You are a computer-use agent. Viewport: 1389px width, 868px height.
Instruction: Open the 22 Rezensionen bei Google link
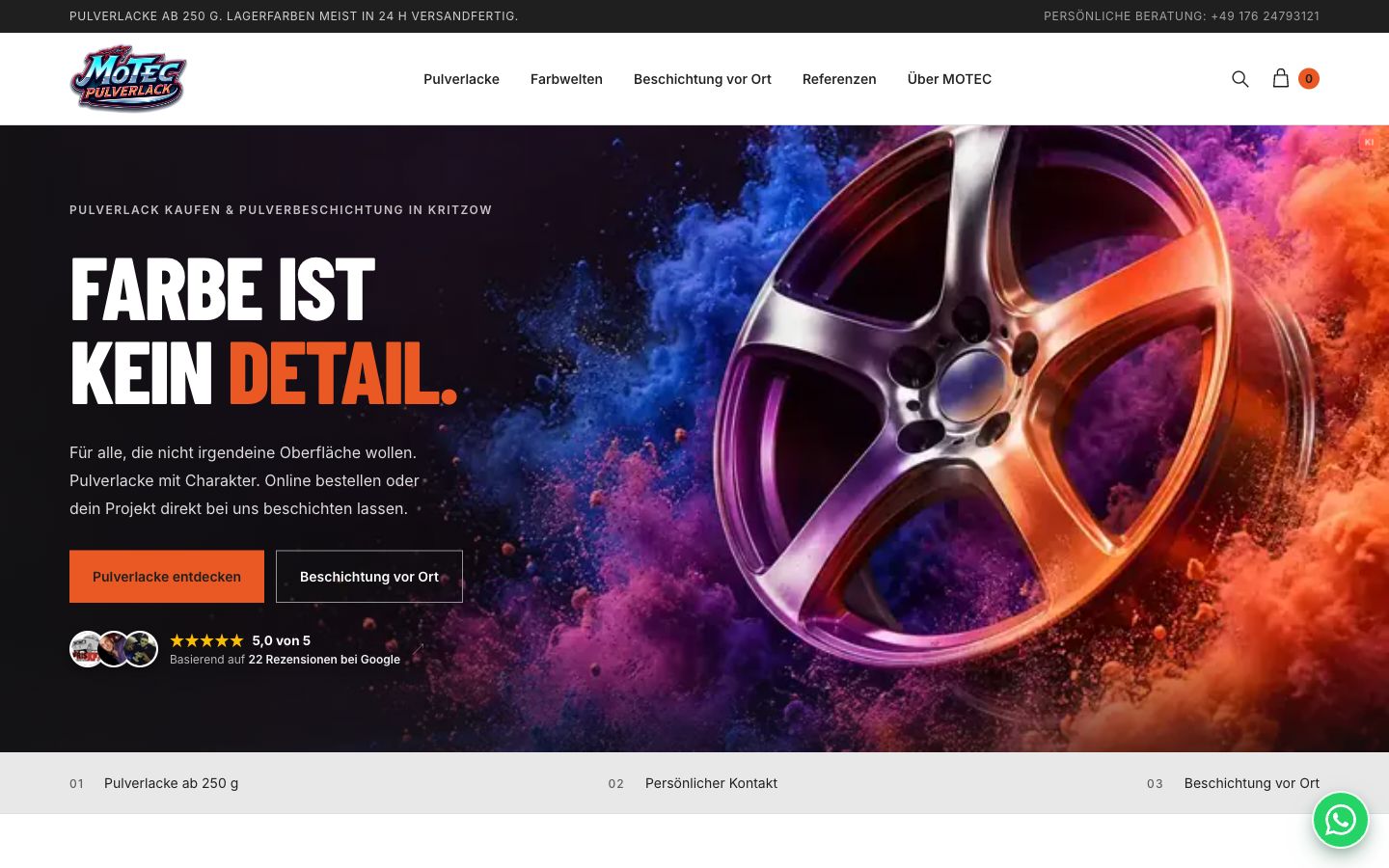324,660
